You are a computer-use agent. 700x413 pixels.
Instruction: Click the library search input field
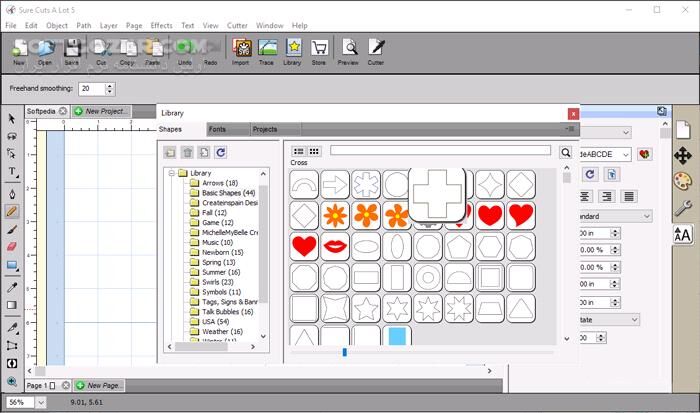click(440, 150)
